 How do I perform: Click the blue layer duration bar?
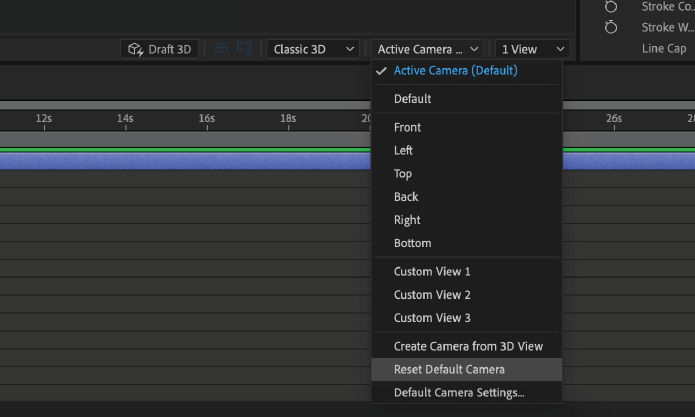pyautogui.click(x=185, y=161)
